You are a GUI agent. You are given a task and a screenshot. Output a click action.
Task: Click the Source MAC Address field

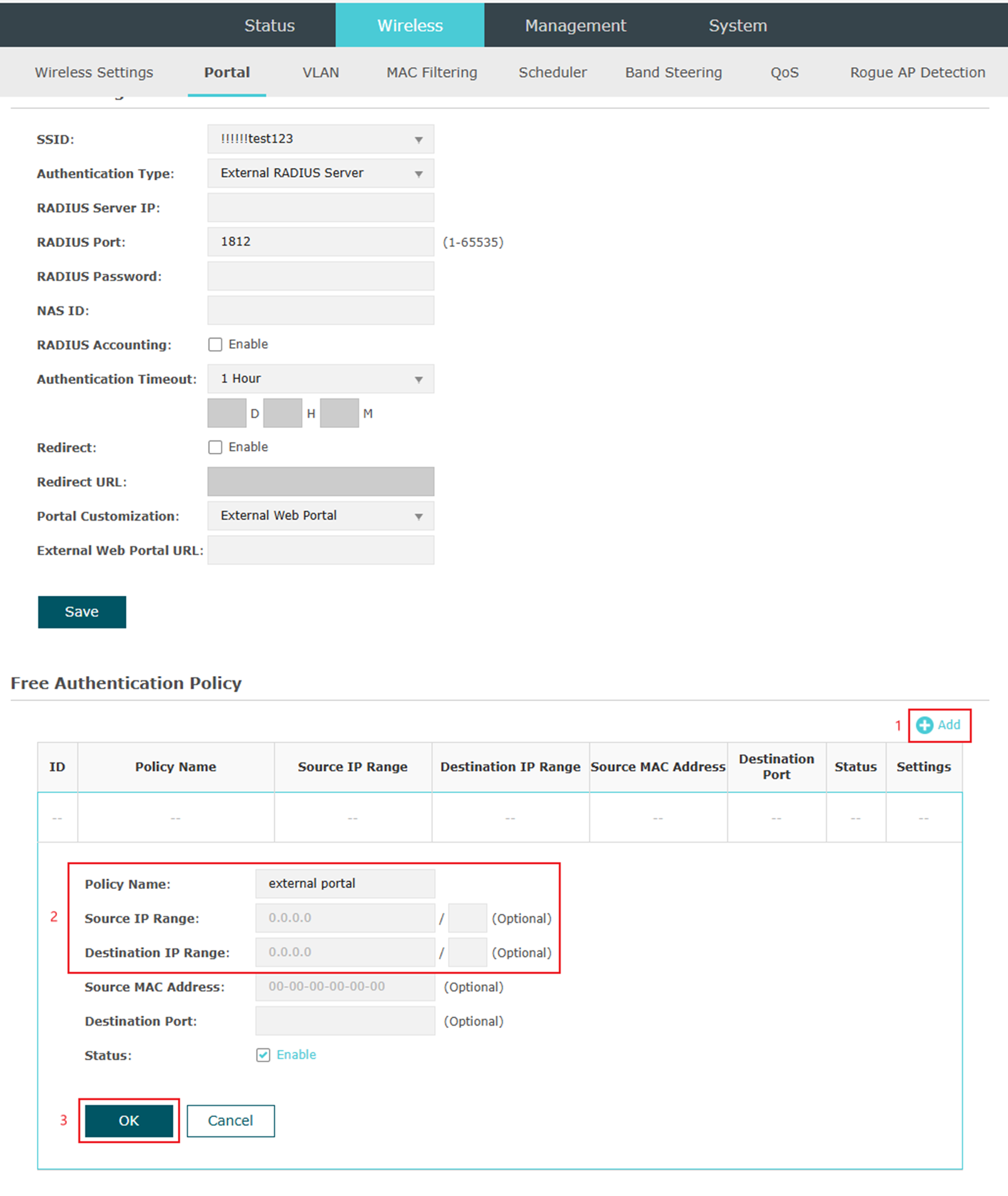tap(344, 986)
